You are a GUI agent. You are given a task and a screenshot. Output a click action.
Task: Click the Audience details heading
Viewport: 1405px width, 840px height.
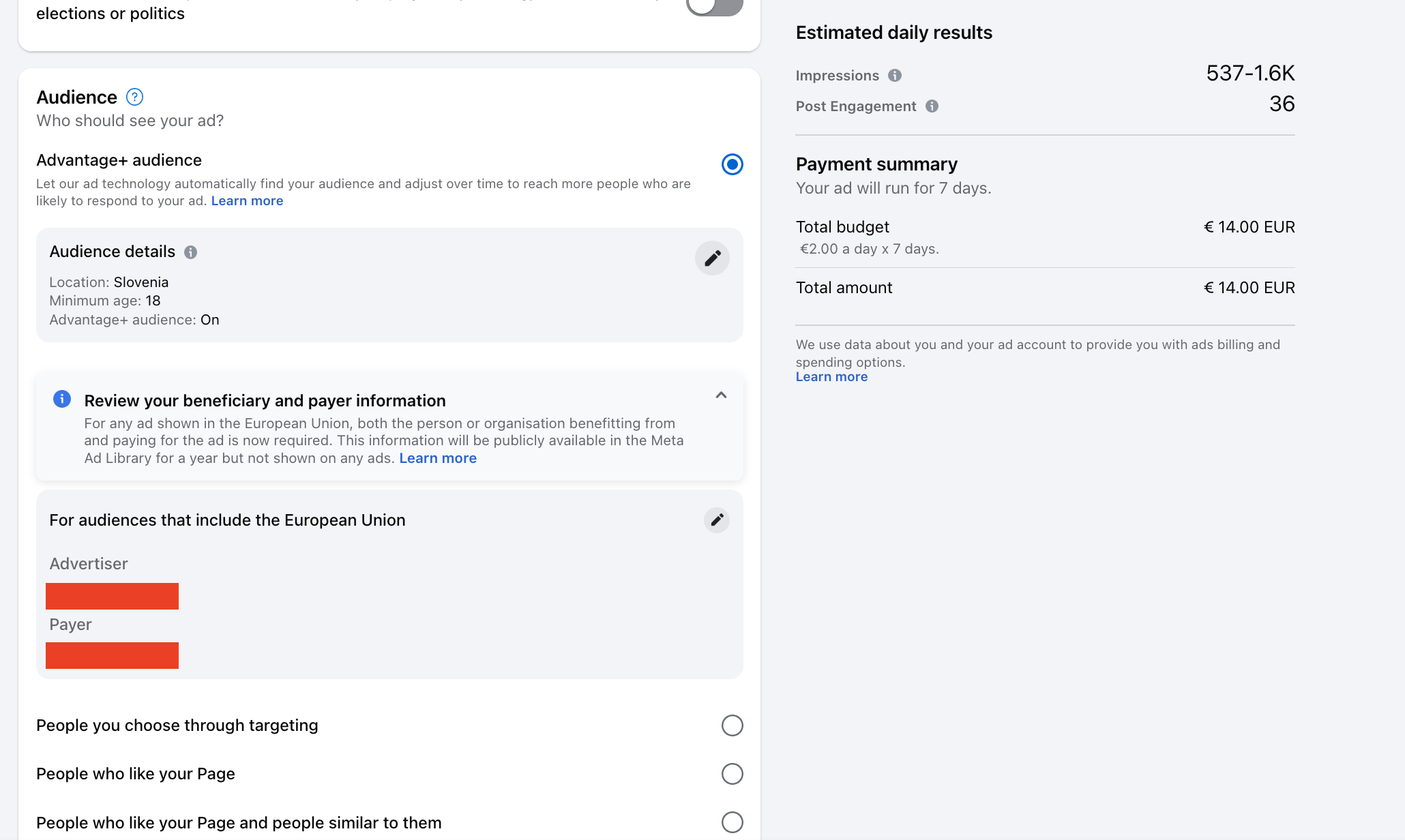click(x=113, y=252)
